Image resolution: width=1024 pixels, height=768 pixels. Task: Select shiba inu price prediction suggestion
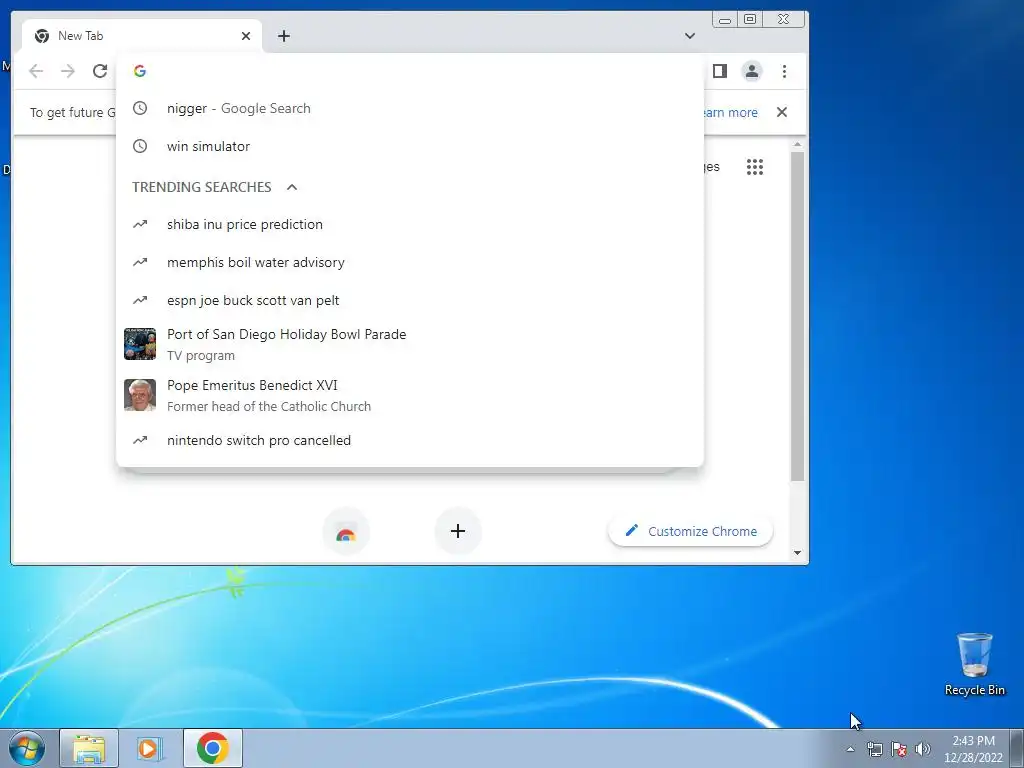pos(409,224)
